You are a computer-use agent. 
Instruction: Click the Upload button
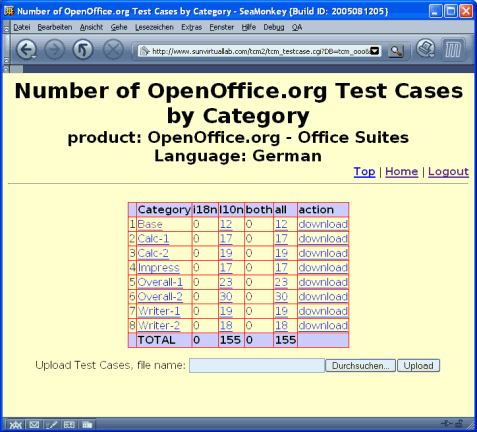tap(418, 366)
